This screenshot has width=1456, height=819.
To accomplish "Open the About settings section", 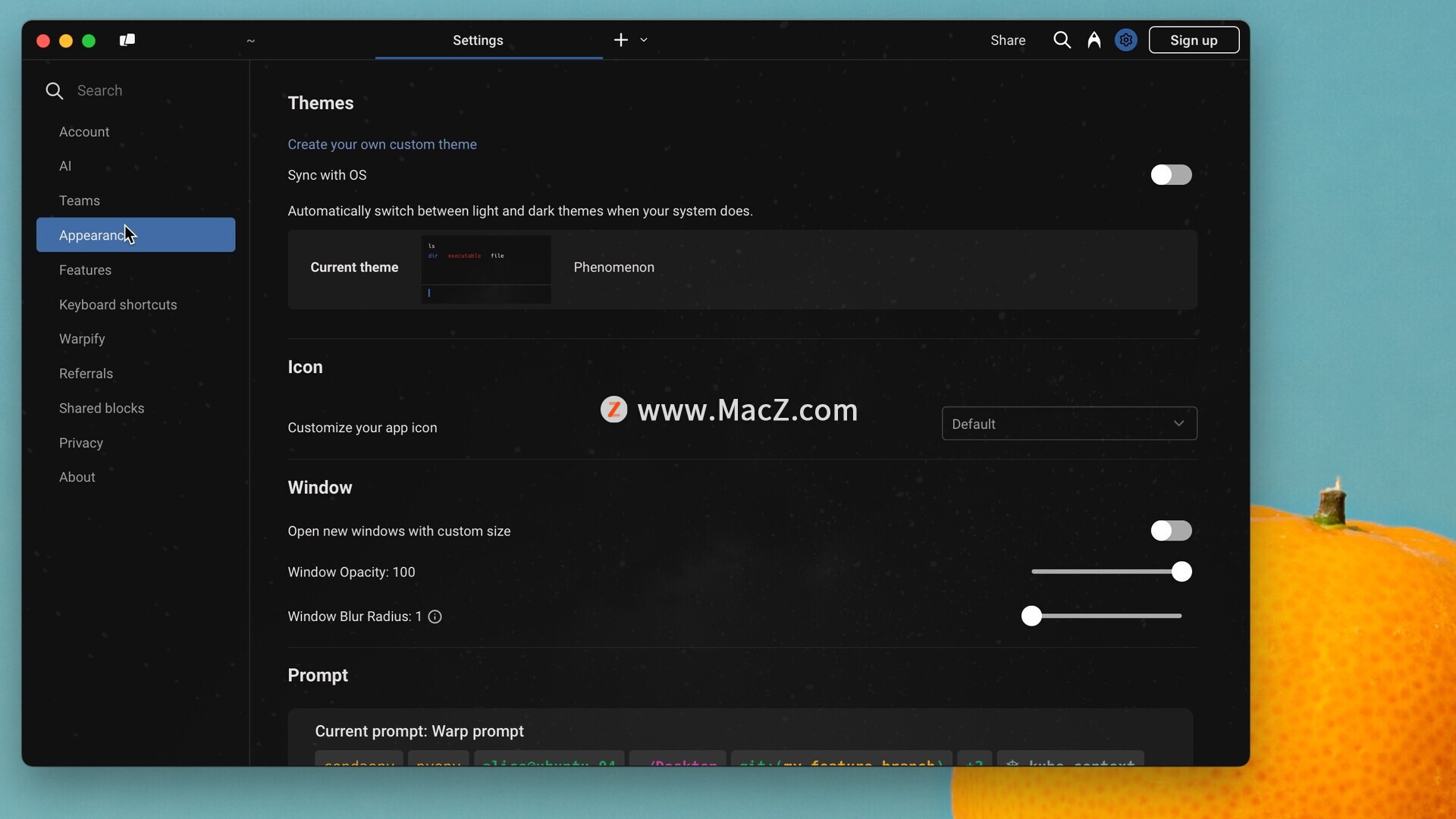I will 136,477.
